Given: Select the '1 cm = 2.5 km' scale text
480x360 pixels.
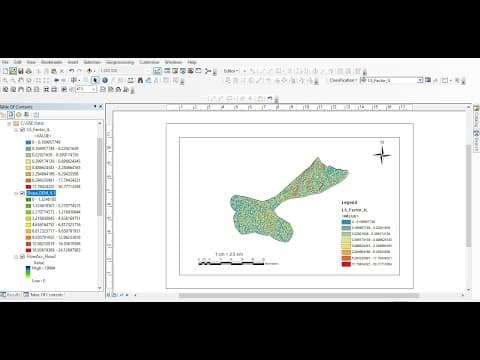Looking at the screenshot, I should point(229,254).
